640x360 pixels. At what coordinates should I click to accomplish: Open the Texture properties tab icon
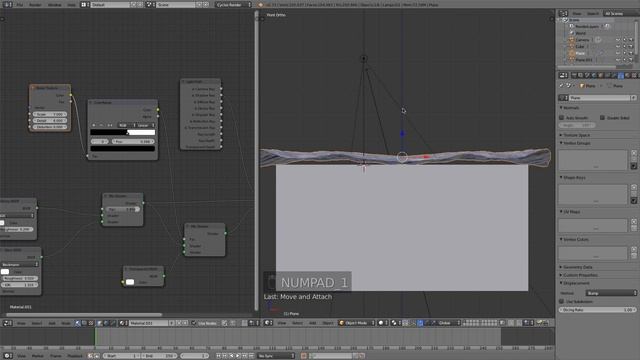(x=634, y=76)
